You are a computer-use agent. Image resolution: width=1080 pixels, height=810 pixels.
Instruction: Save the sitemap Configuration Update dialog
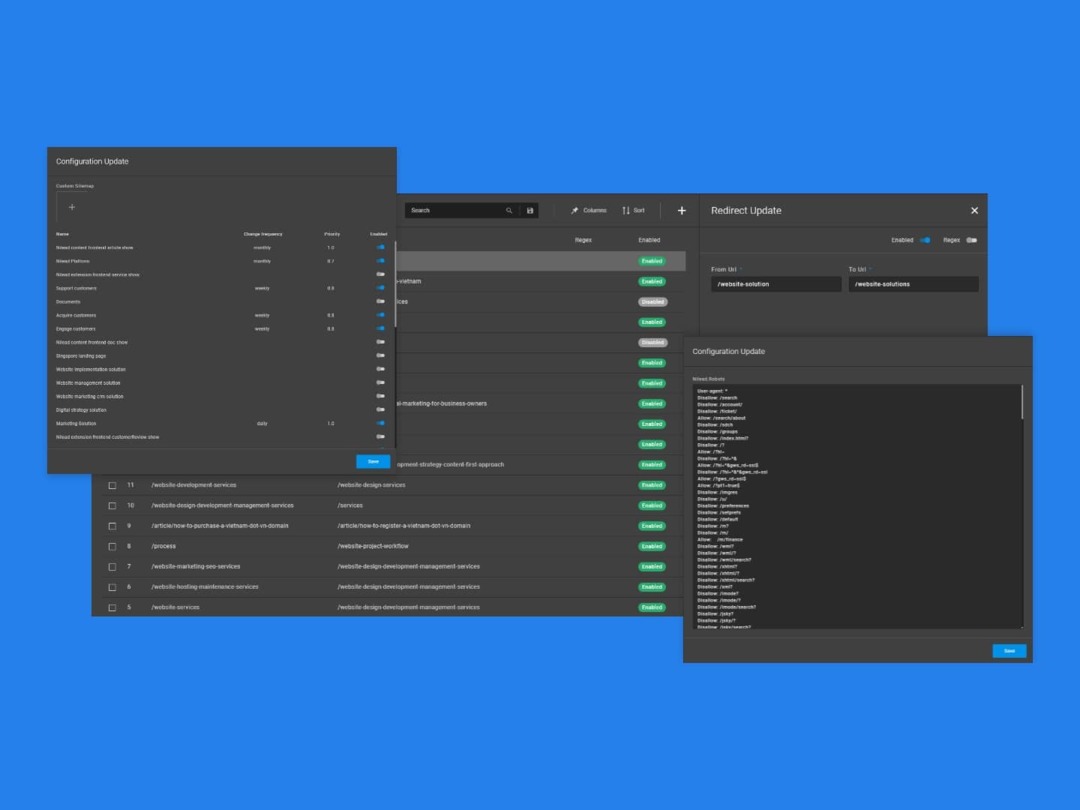click(373, 461)
